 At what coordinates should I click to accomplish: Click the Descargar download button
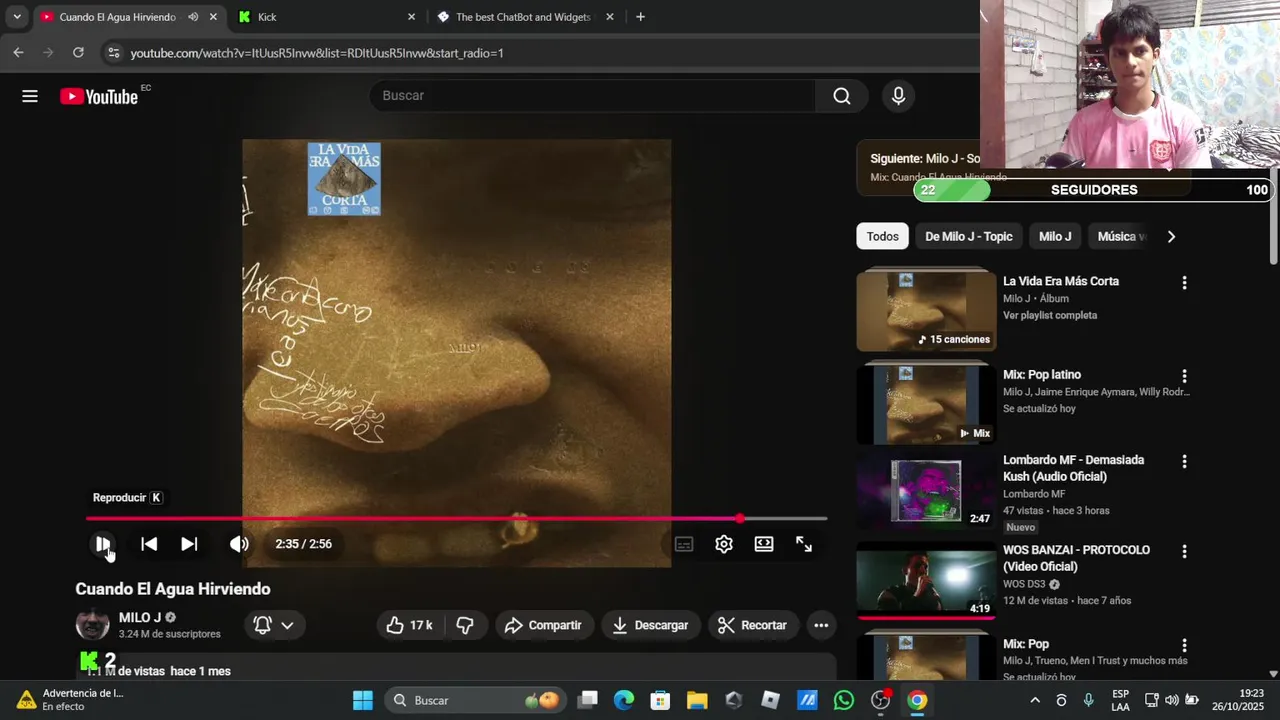tap(650, 625)
